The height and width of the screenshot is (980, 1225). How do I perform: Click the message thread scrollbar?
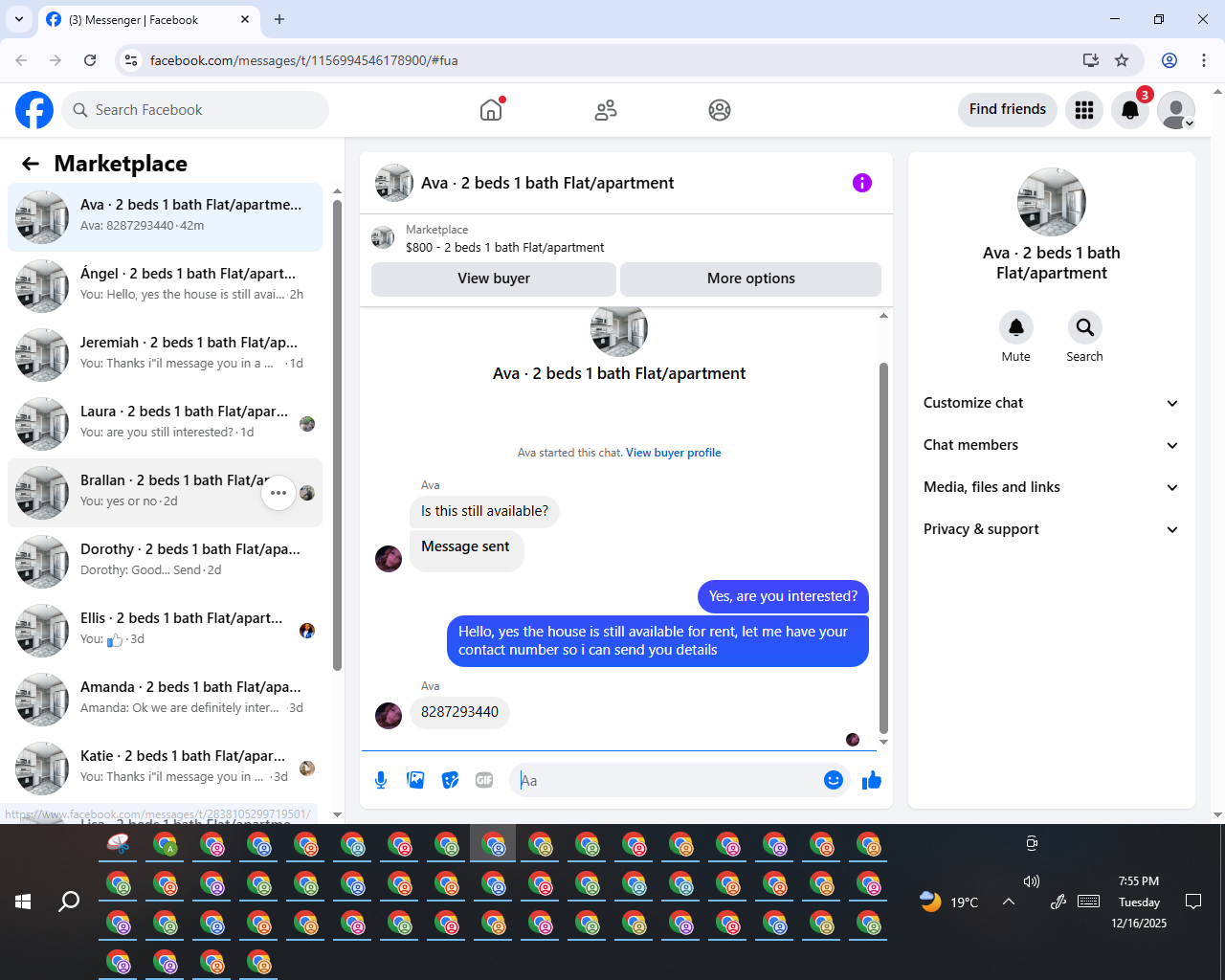(x=883, y=547)
